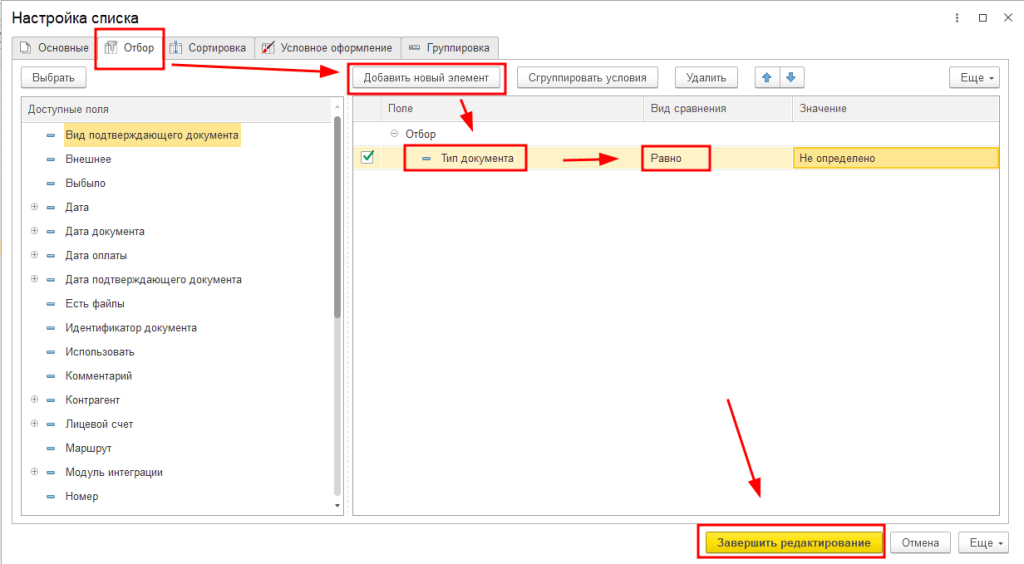The image size is (1024, 564).
Task: Uncheck the Тип документа filter checkbox
Action: pos(367,157)
